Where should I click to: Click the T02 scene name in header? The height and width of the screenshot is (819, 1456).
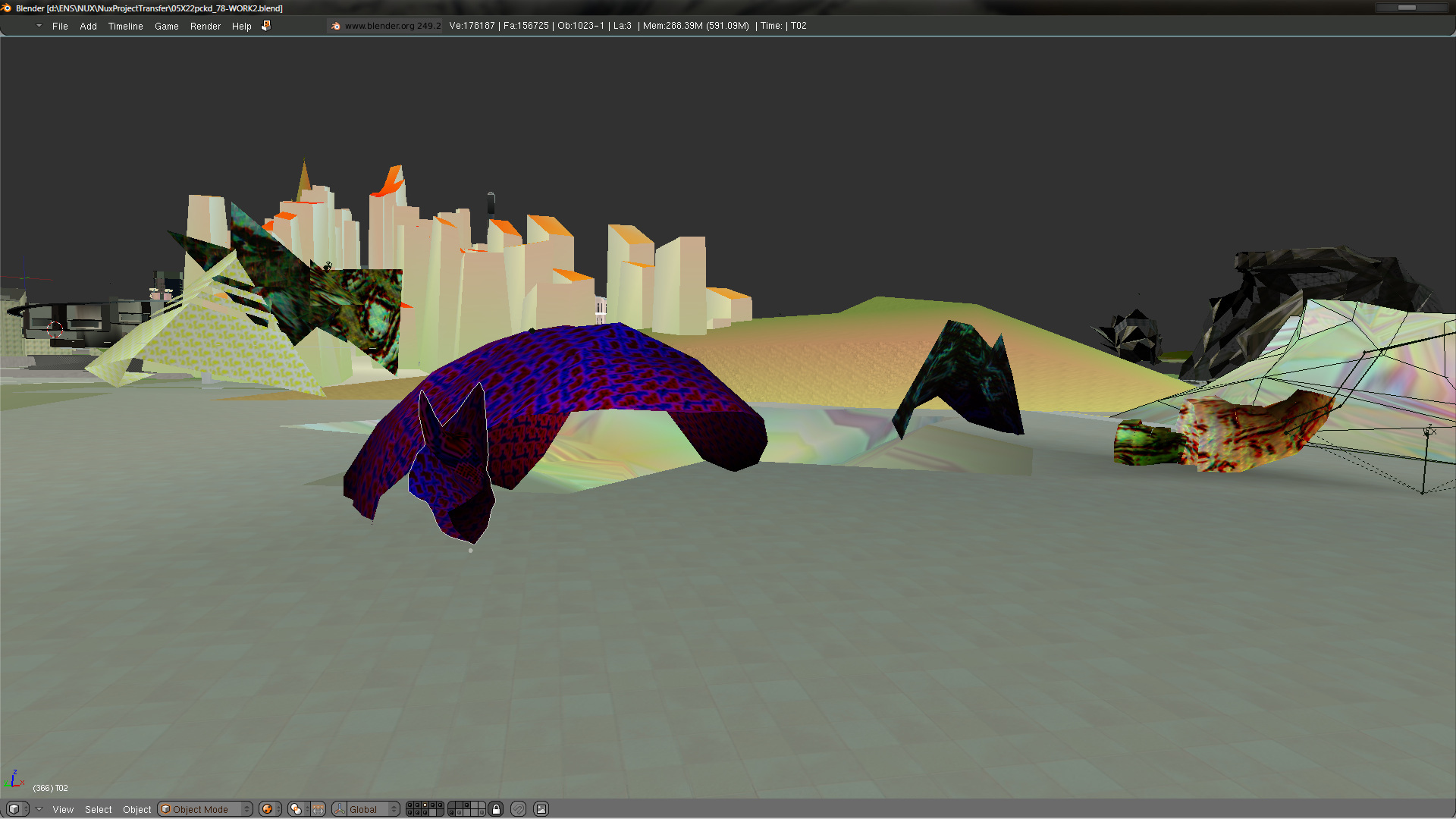coord(799,26)
